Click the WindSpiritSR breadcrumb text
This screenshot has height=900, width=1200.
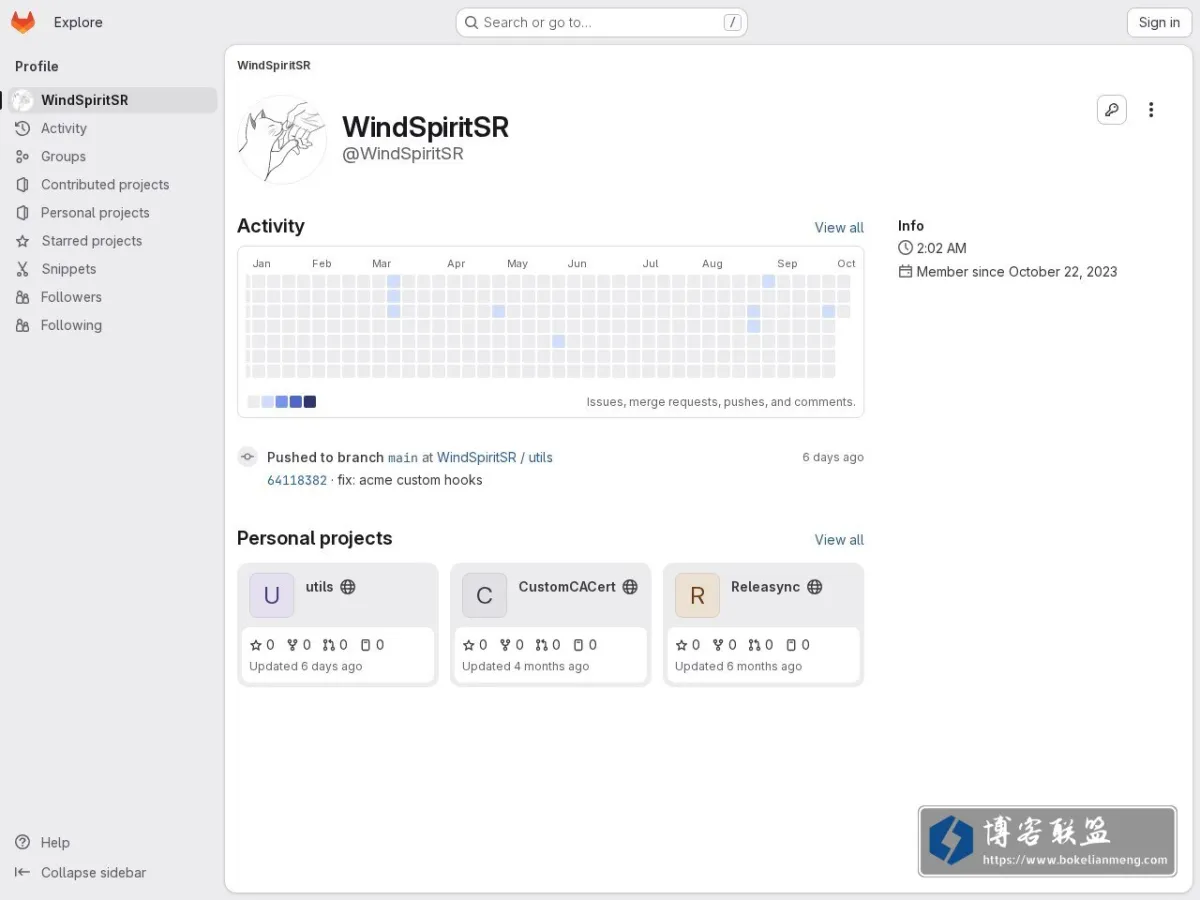pyautogui.click(x=274, y=65)
